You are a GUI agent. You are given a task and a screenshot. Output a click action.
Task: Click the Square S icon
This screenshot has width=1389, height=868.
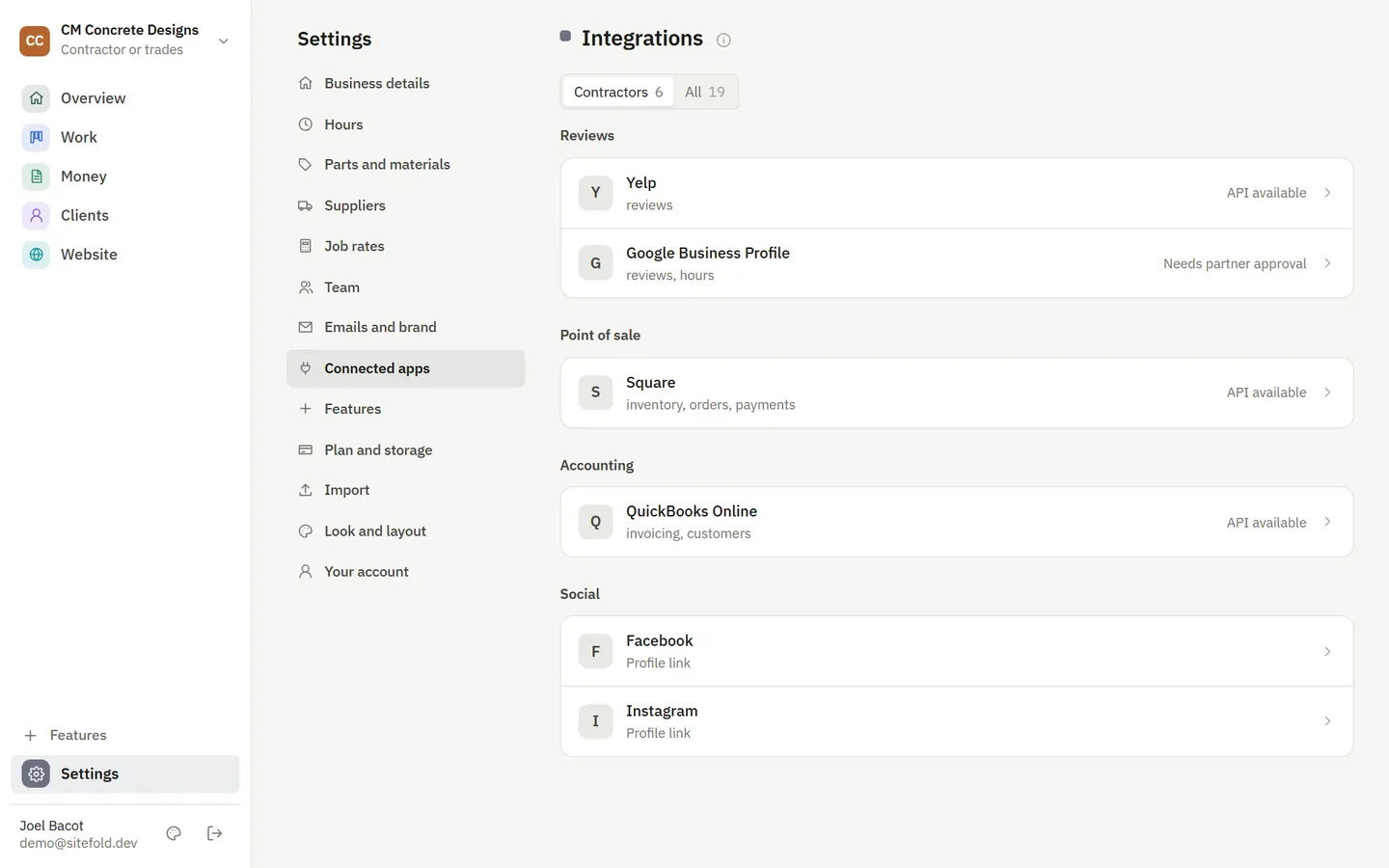(595, 393)
